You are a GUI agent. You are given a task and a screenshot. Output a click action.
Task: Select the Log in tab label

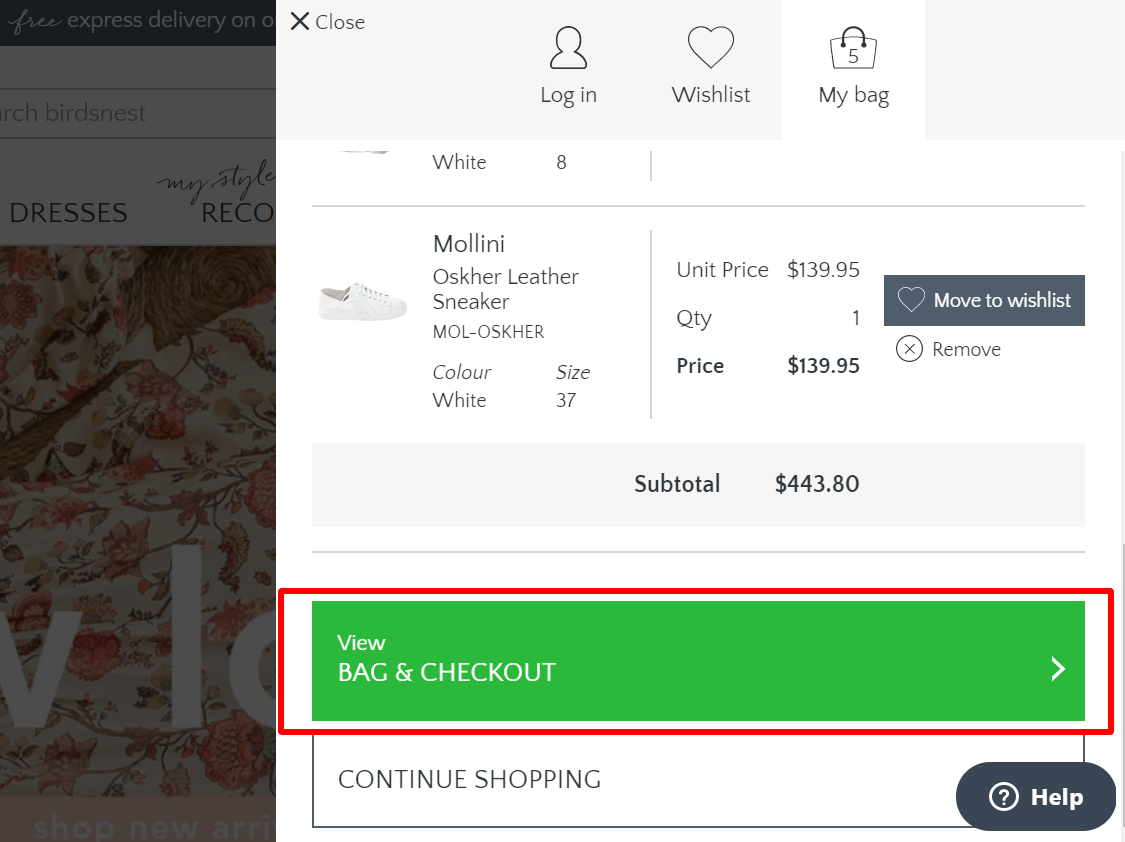(568, 95)
